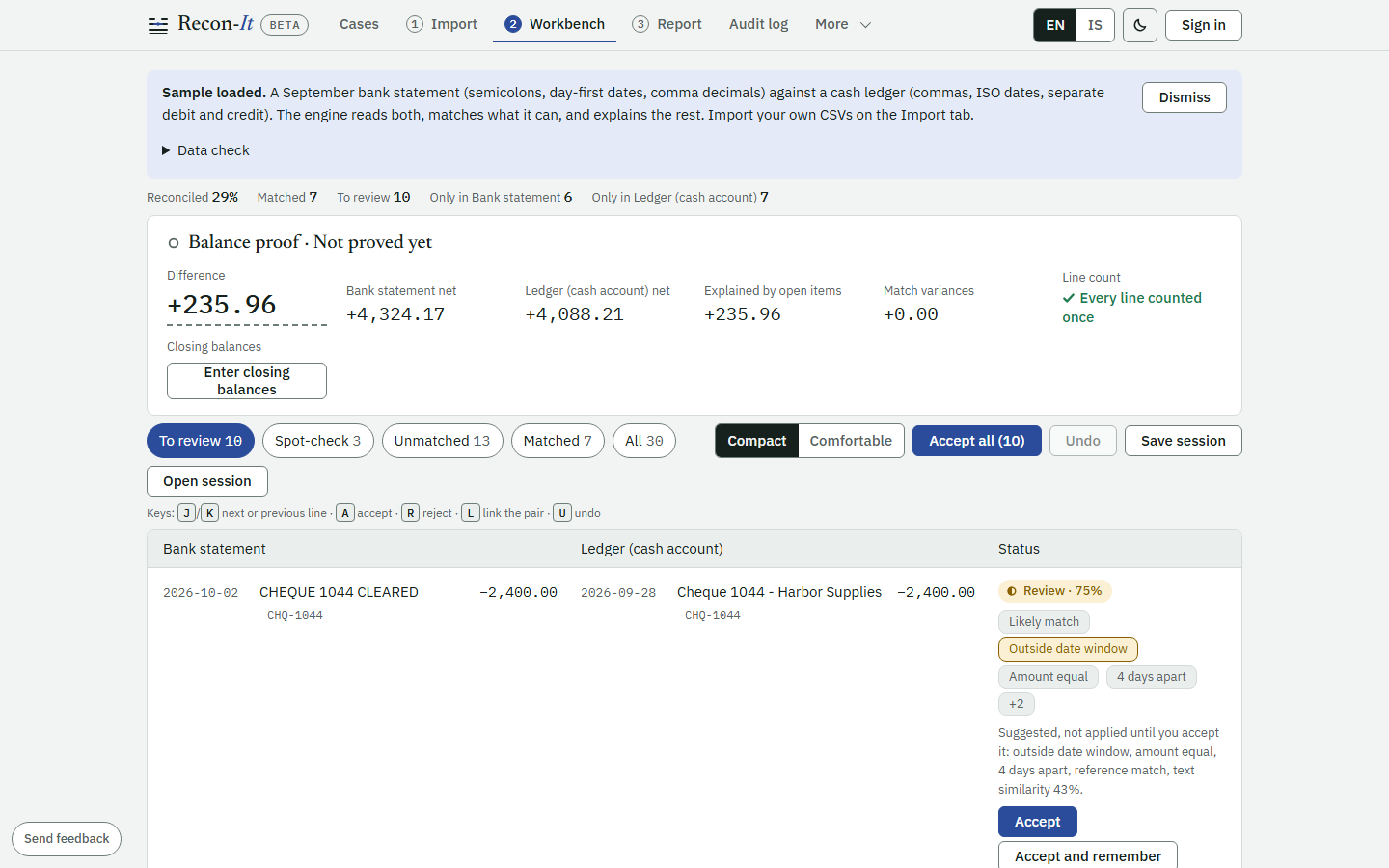Click the bank reference CHQ-1044
This screenshot has width=1389, height=868.
click(x=295, y=615)
